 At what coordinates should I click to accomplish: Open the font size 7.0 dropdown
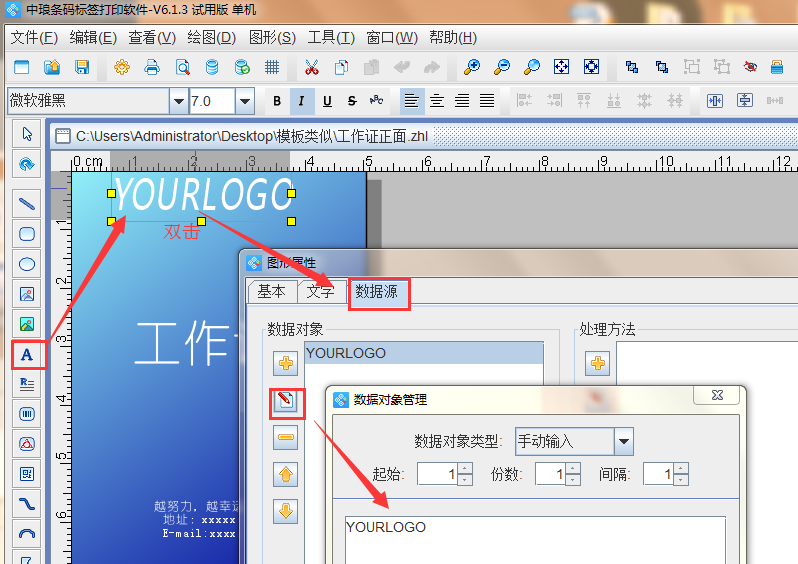click(x=245, y=101)
